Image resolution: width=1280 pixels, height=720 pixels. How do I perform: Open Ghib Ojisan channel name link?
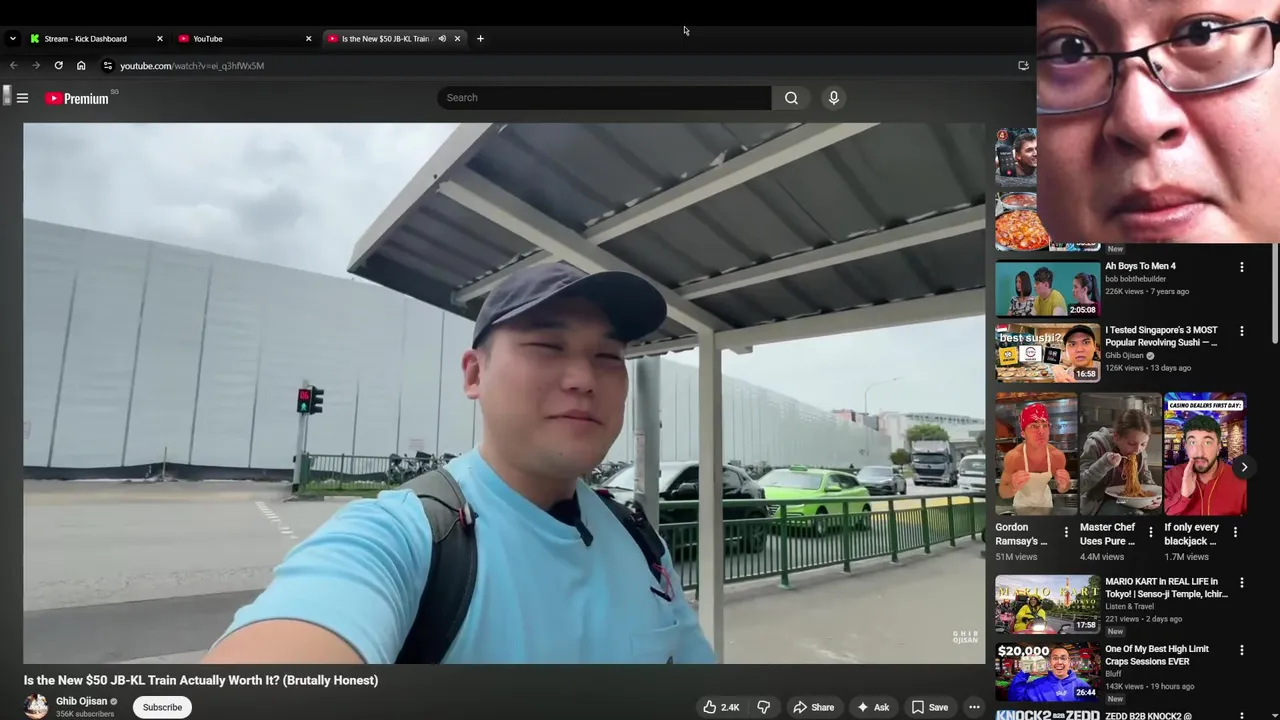click(81, 701)
